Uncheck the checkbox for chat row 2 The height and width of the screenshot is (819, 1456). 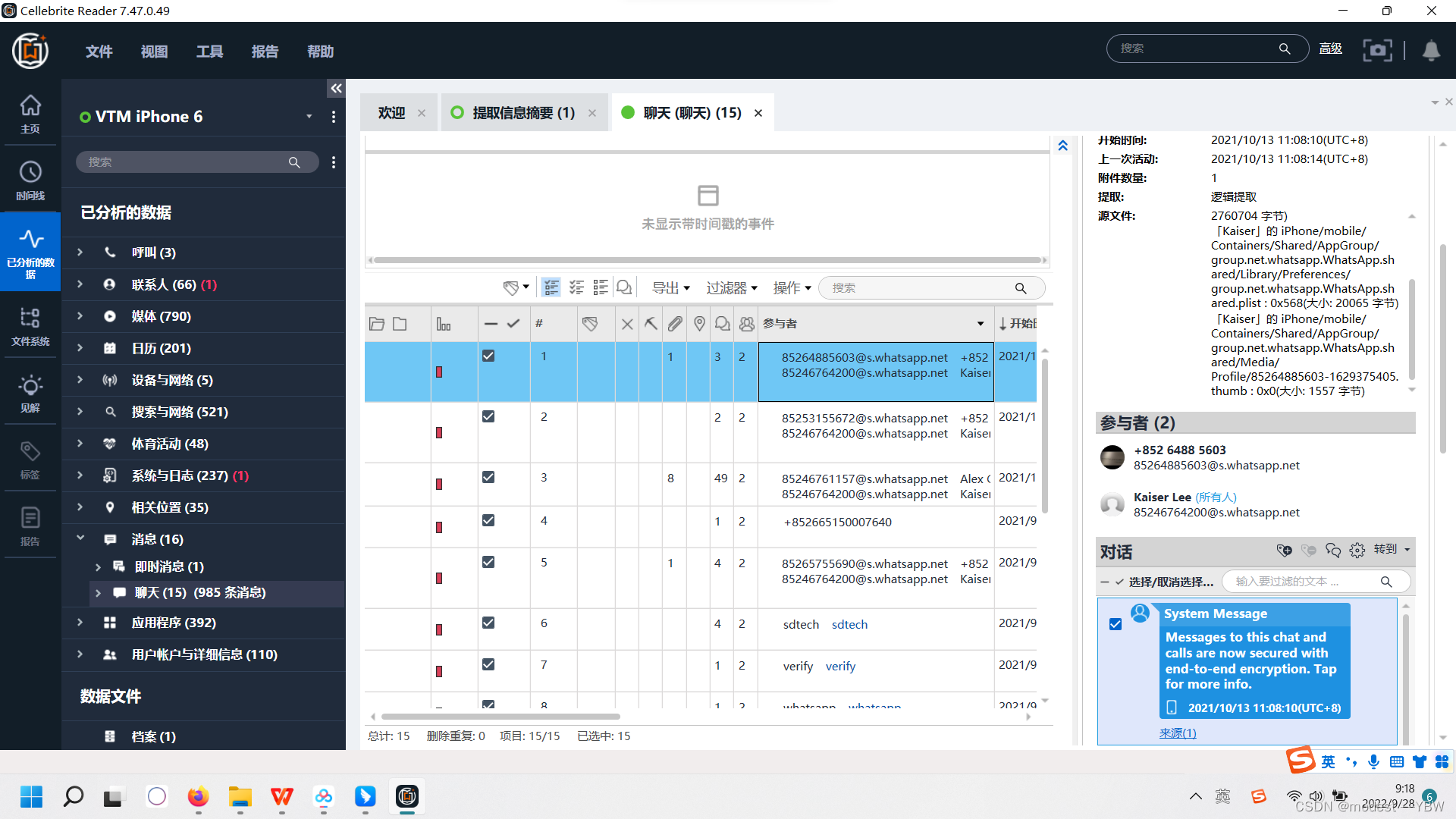488,416
